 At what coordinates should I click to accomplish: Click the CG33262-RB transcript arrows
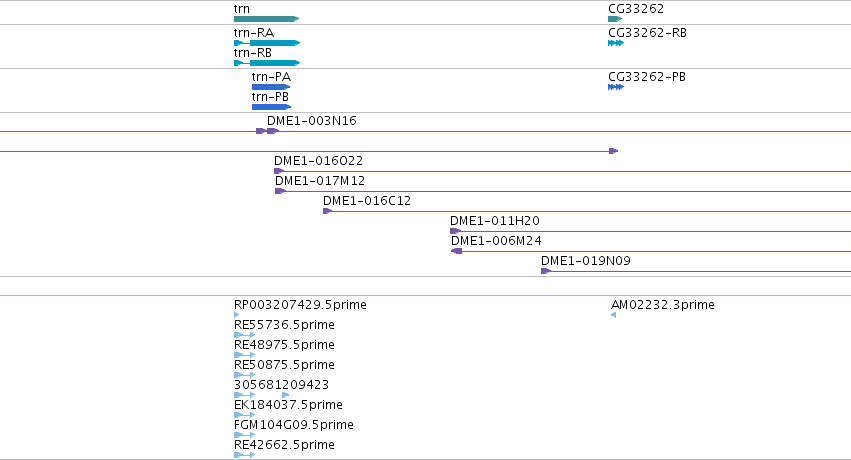click(616, 43)
